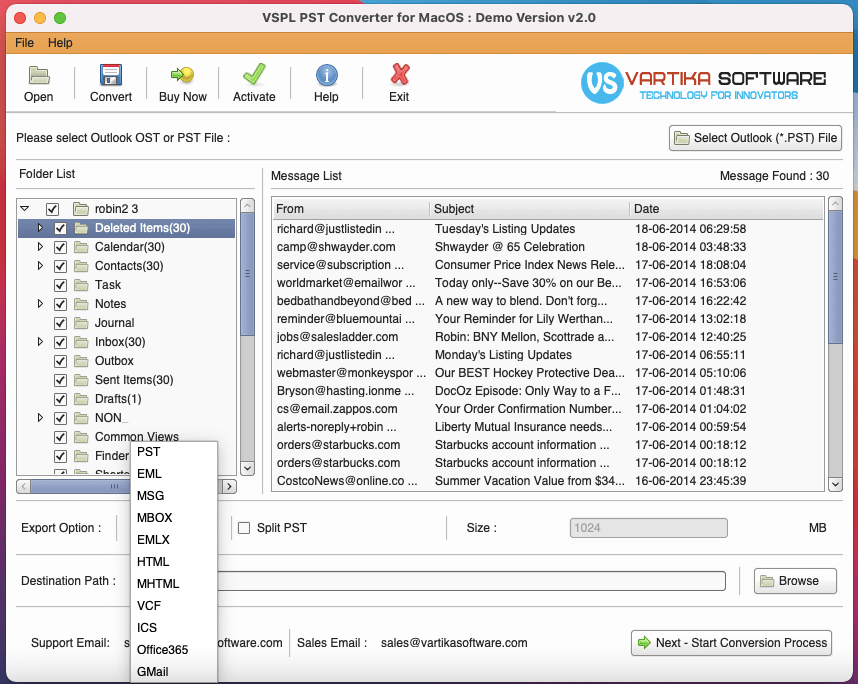This screenshot has height=684, width=858.
Task: Click the Outbox folder icon
Action: (81, 361)
